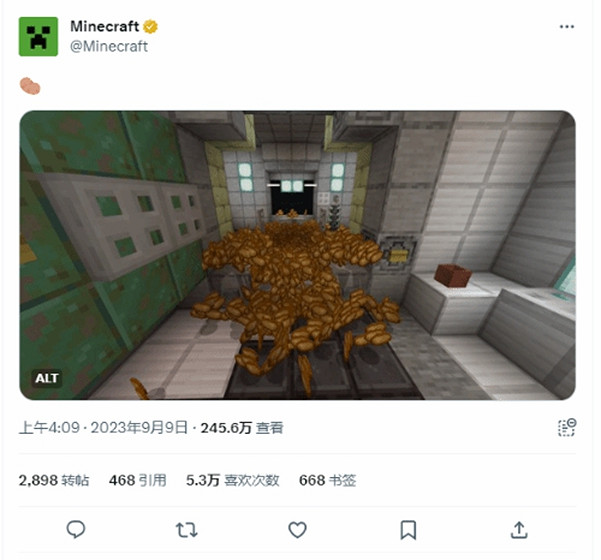This screenshot has height=560, width=601.
Task: Open reader view icon beside view count
Action: tap(567, 427)
